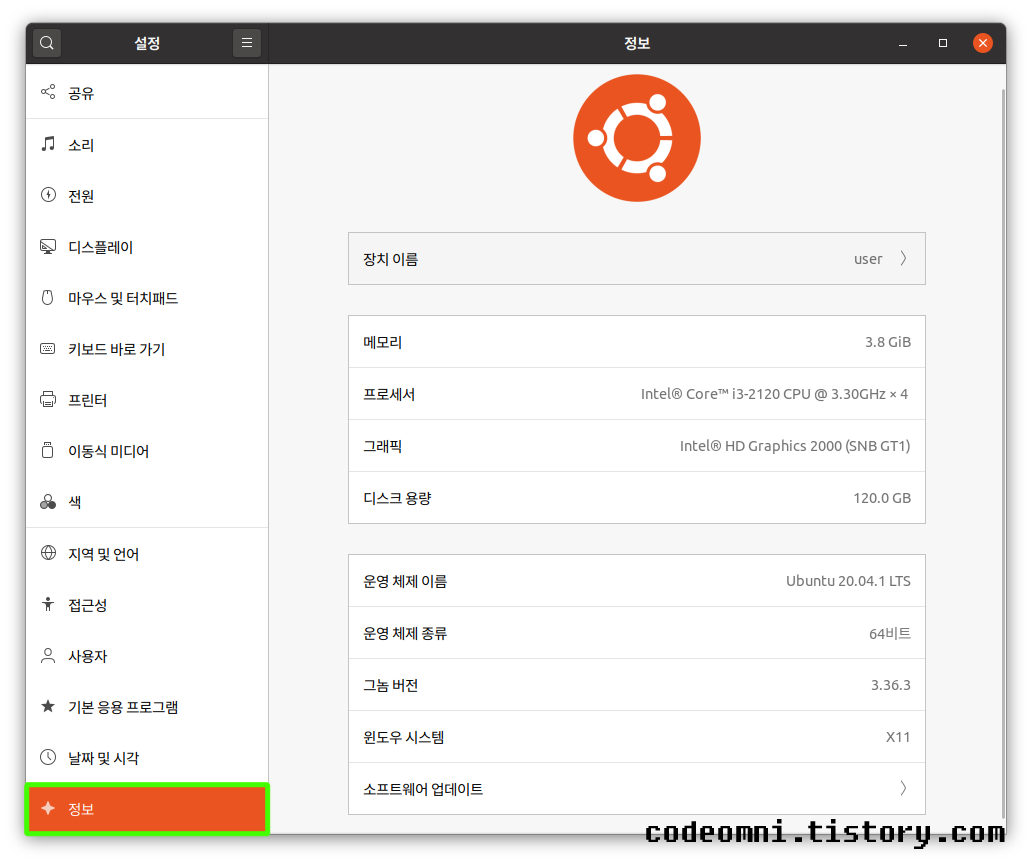1032x863 pixels.
Task: Maximize the Settings window
Action: pyautogui.click(x=942, y=43)
